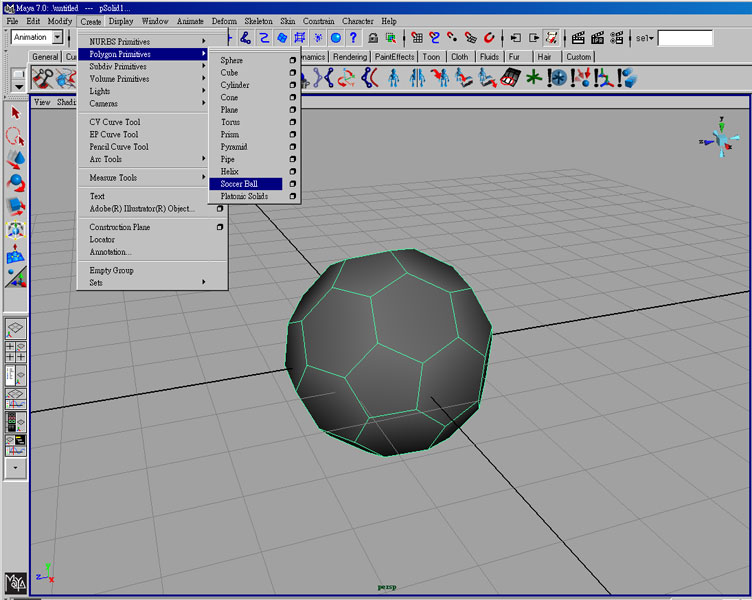Screen dimensions: 752x600
Task: Click the scissors cut key shelf icon
Action: pos(43,78)
